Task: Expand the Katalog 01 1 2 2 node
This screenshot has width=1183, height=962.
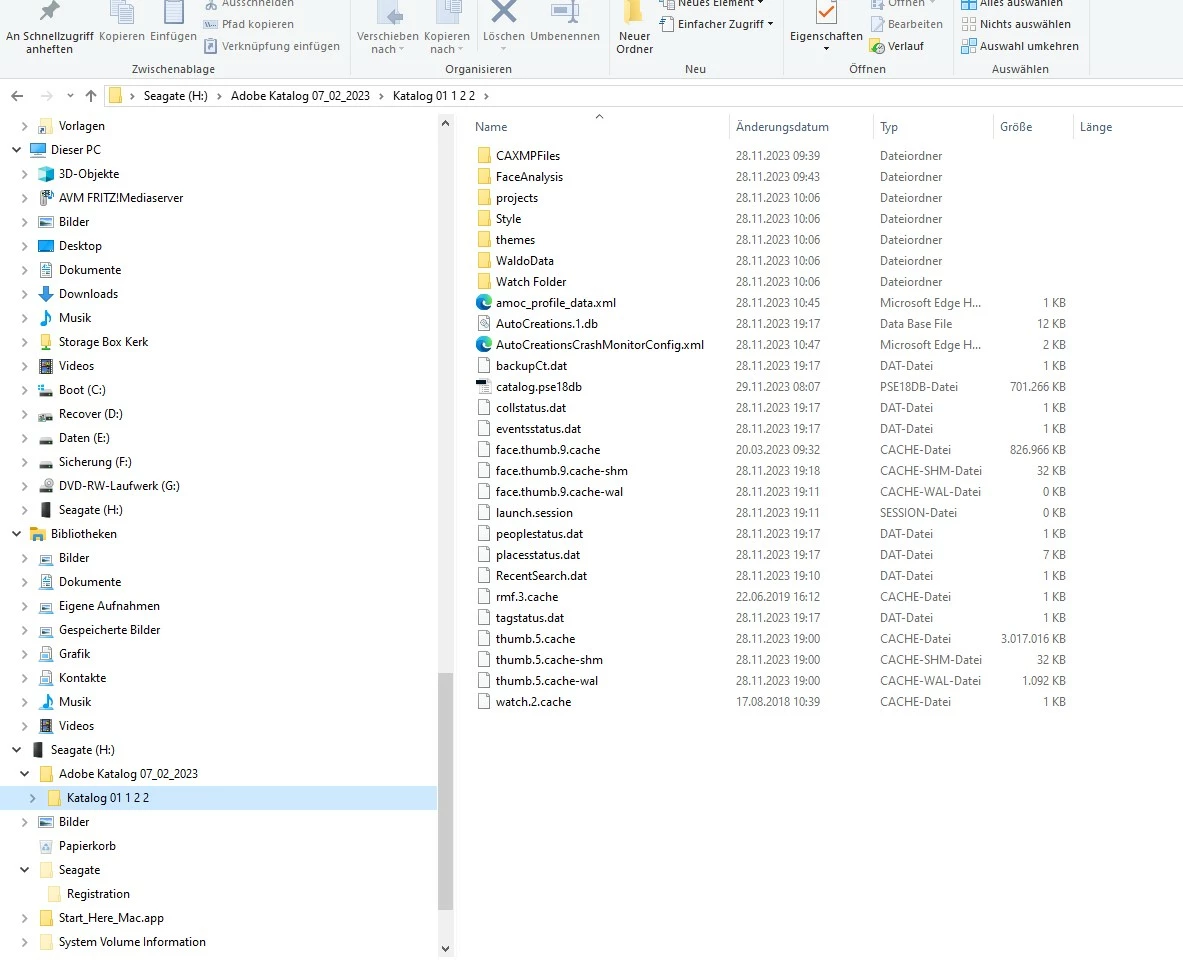Action: point(32,798)
